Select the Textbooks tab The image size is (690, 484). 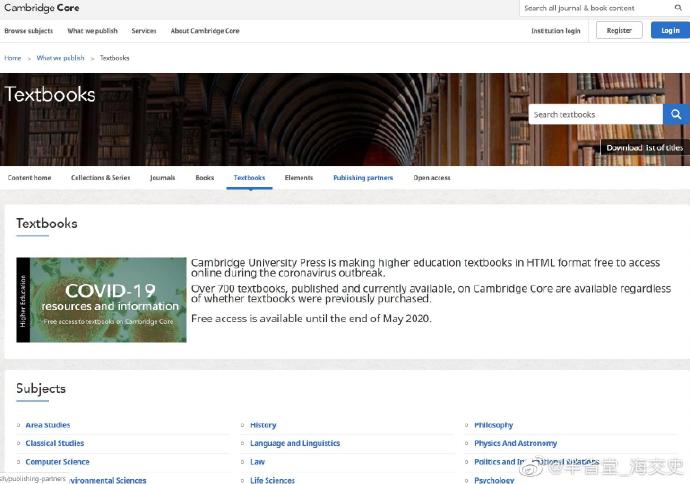[x=250, y=178]
